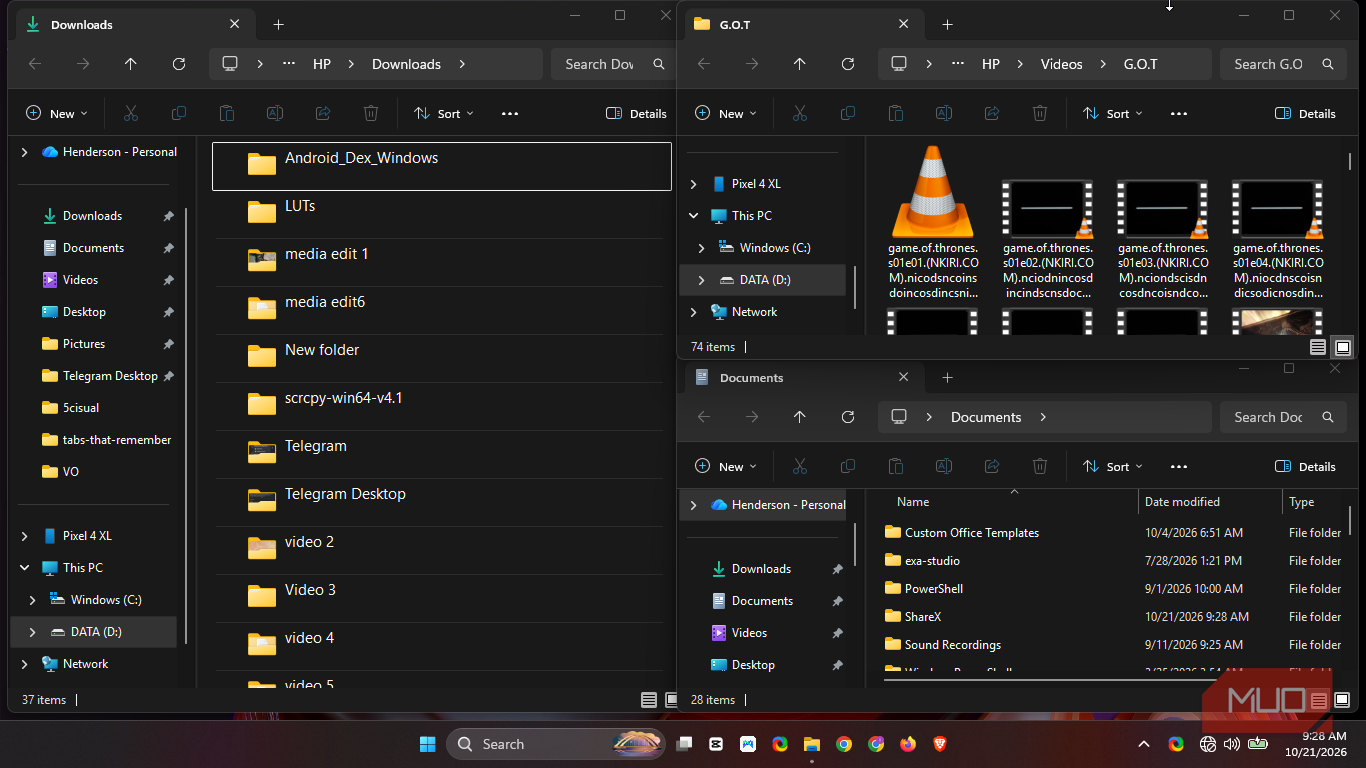Click Delete trash icon in Downloads window toolbar
The height and width of the screenshot is (768, 1366).
coord(371,114)
